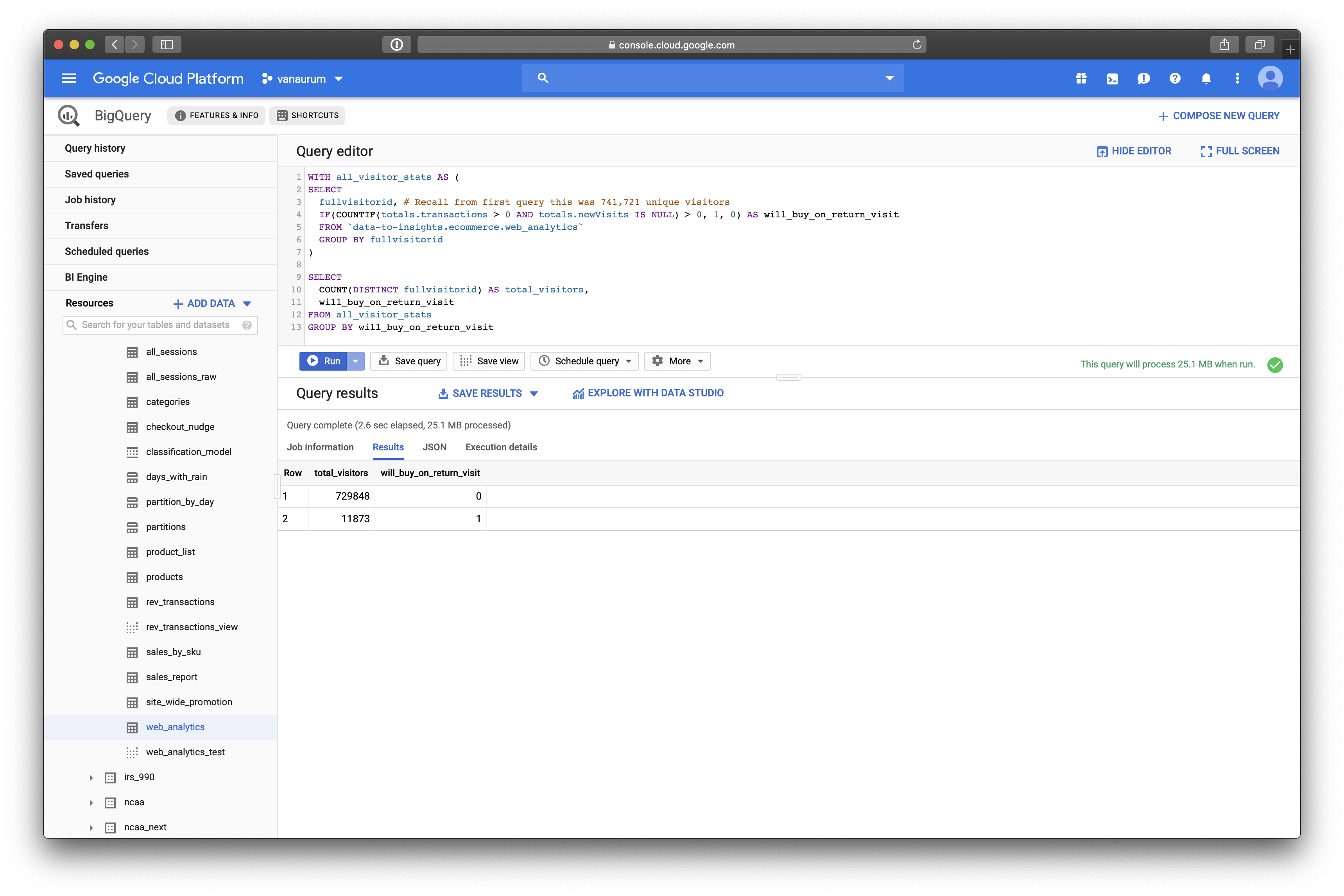Click the Safari address bar
Viewport: 1344px width, 896px height.
[x=672, y=45]
